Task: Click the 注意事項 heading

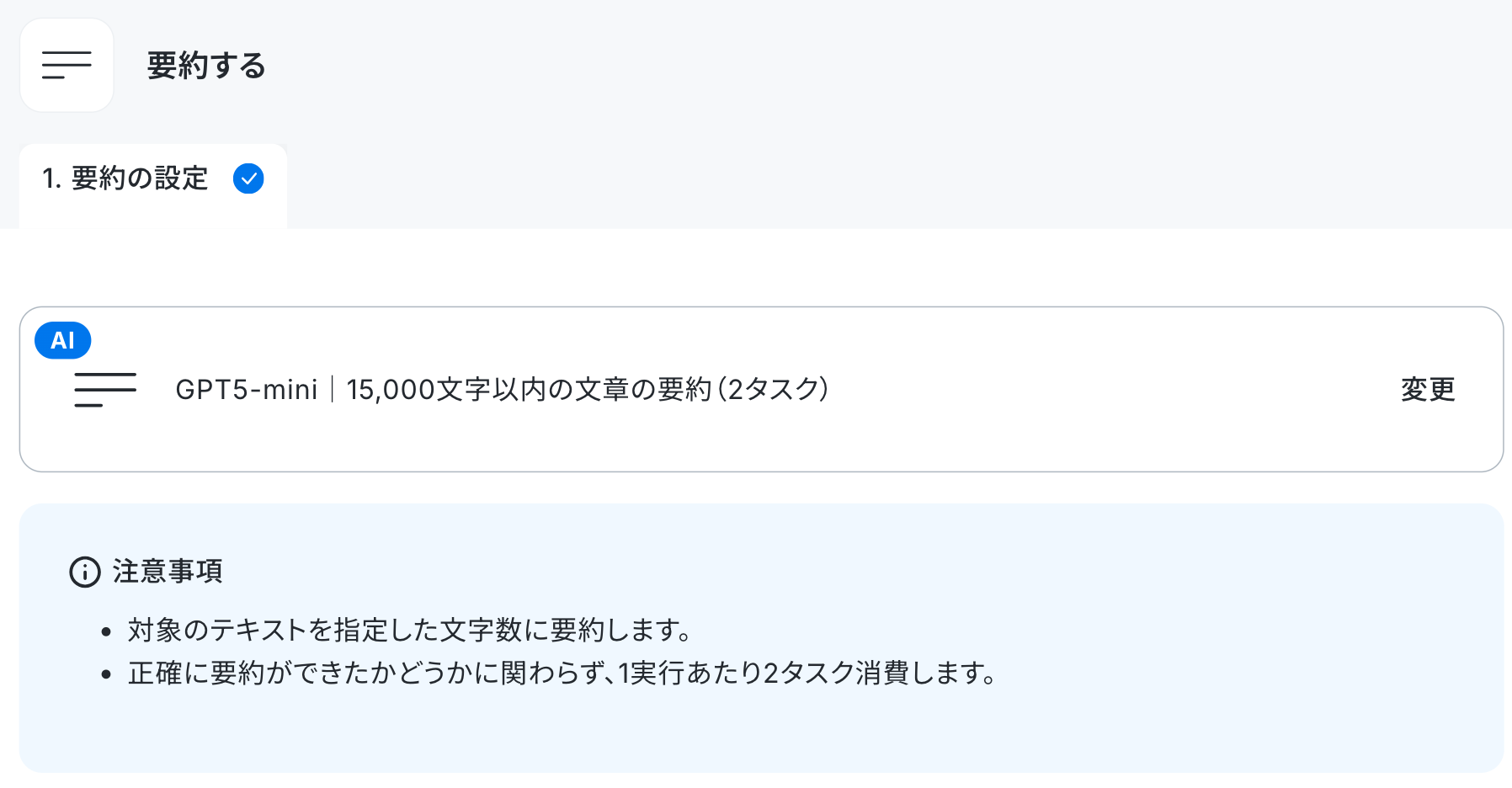Action: coord(168,572)
